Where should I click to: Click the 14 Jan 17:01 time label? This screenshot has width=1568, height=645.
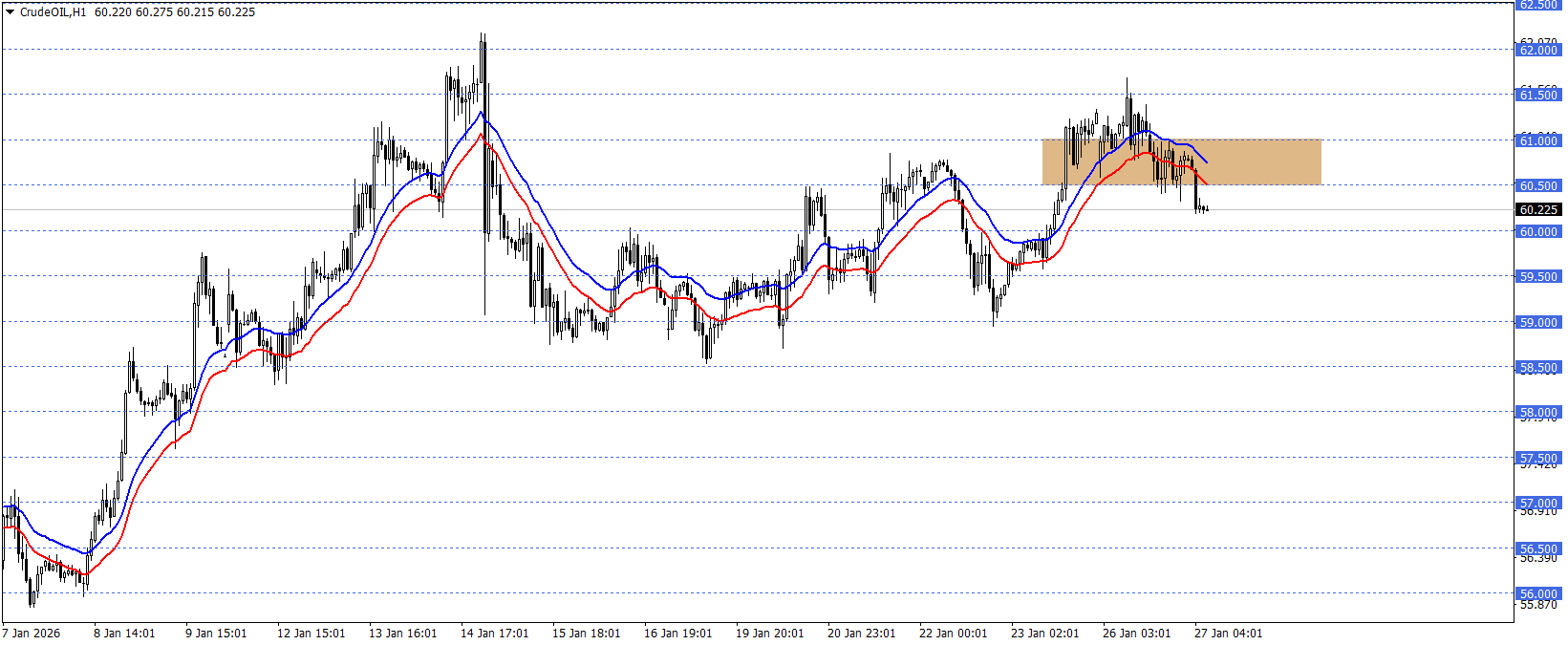tap(494, 634)
